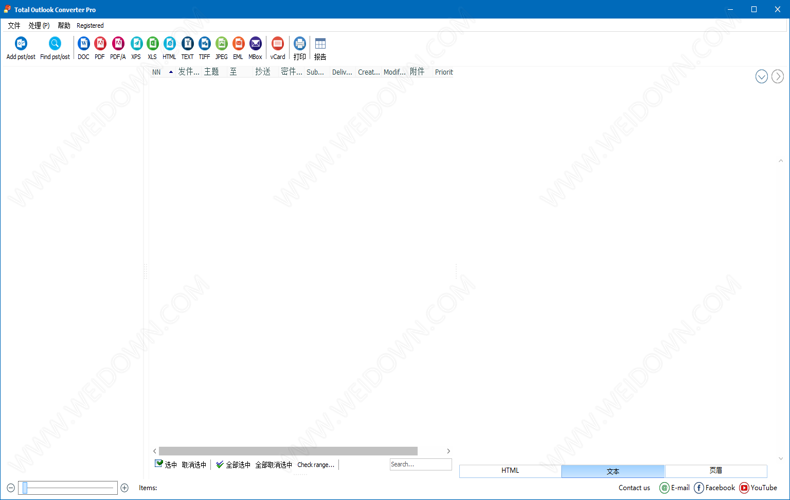Click the circled right-chevron at top right
The height and width of the screenshot is (500, 790).
(x=777, y=77)
